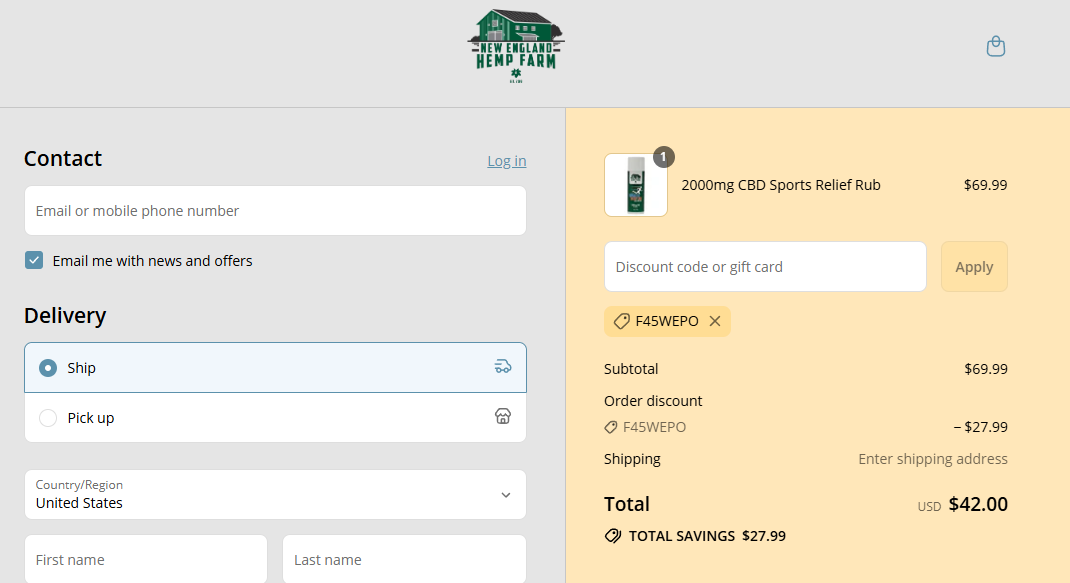Click the USD currency label
1070x583 pixels.
(x=929, y=507)
